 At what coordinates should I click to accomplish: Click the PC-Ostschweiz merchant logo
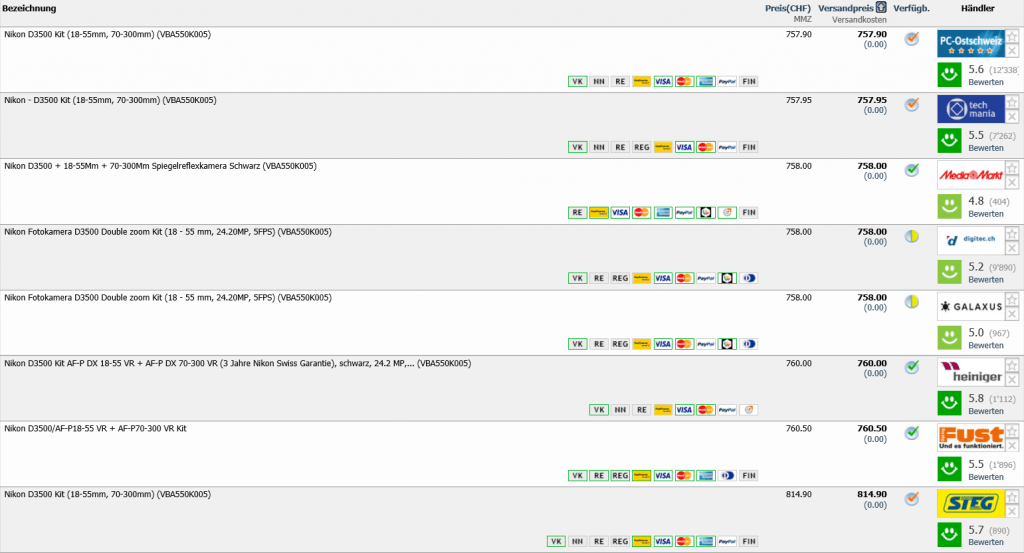(970, 44)
